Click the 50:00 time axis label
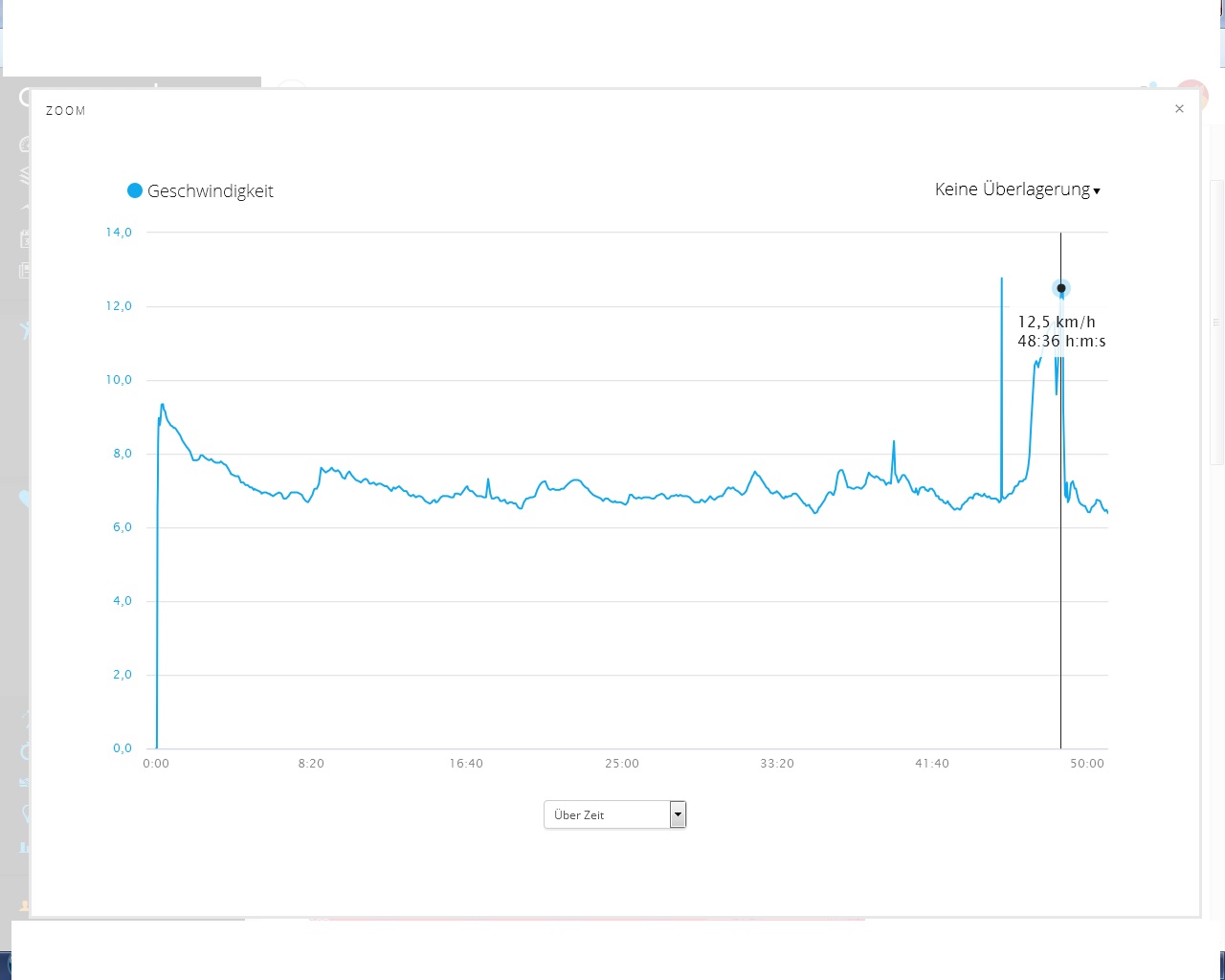The width and height of the screenshot is (1225, 980). (x=1087, y=764)
